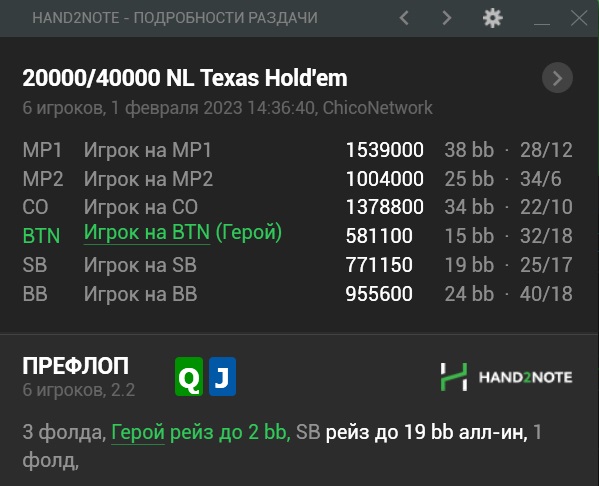The width and height of the screenshot is (599, 486).
Task: Click SB stack value 771150
Action: 379,265
